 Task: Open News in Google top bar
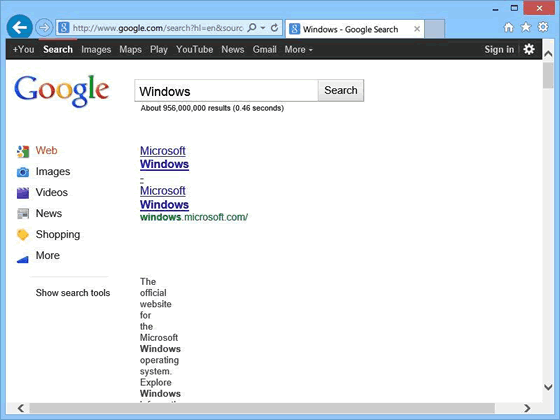tap(232, 49)
